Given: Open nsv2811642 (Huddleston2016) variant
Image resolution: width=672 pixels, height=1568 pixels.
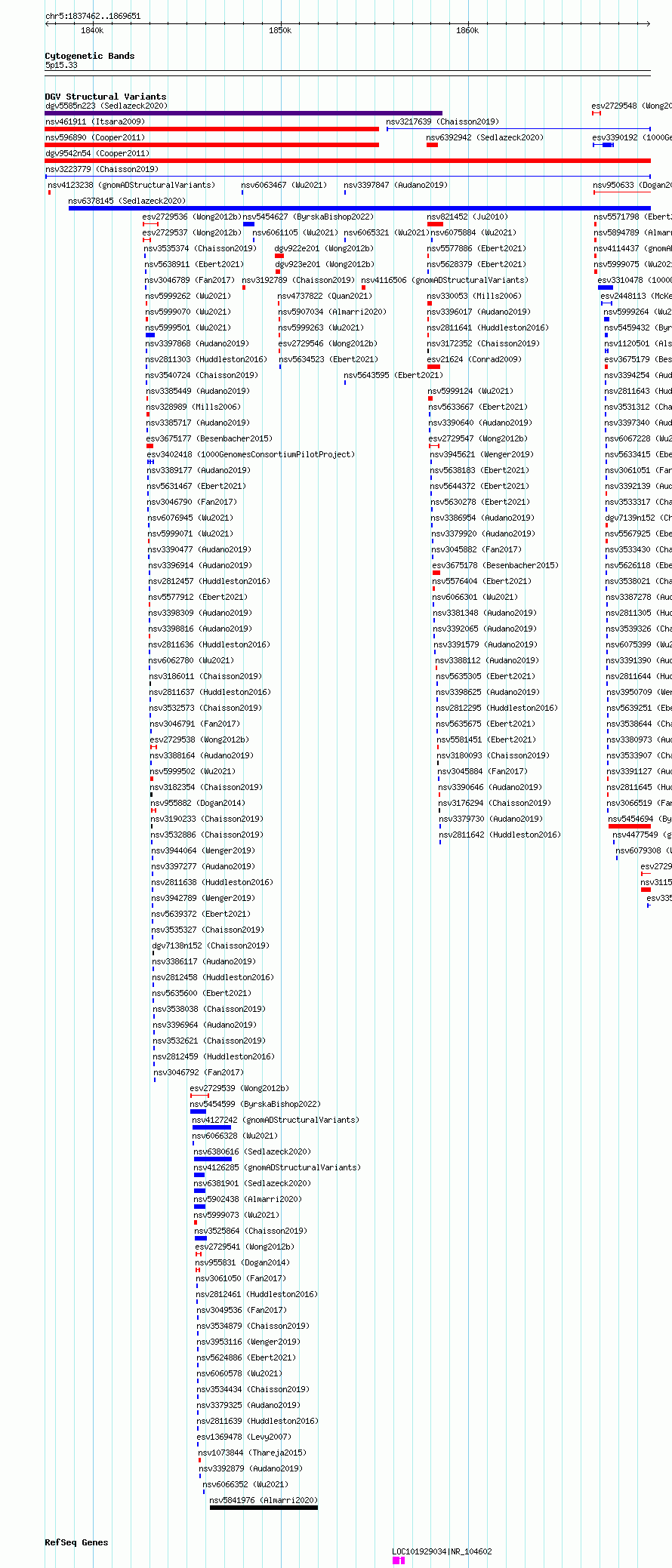Looking at the screenshot, I should coord(500,835).
